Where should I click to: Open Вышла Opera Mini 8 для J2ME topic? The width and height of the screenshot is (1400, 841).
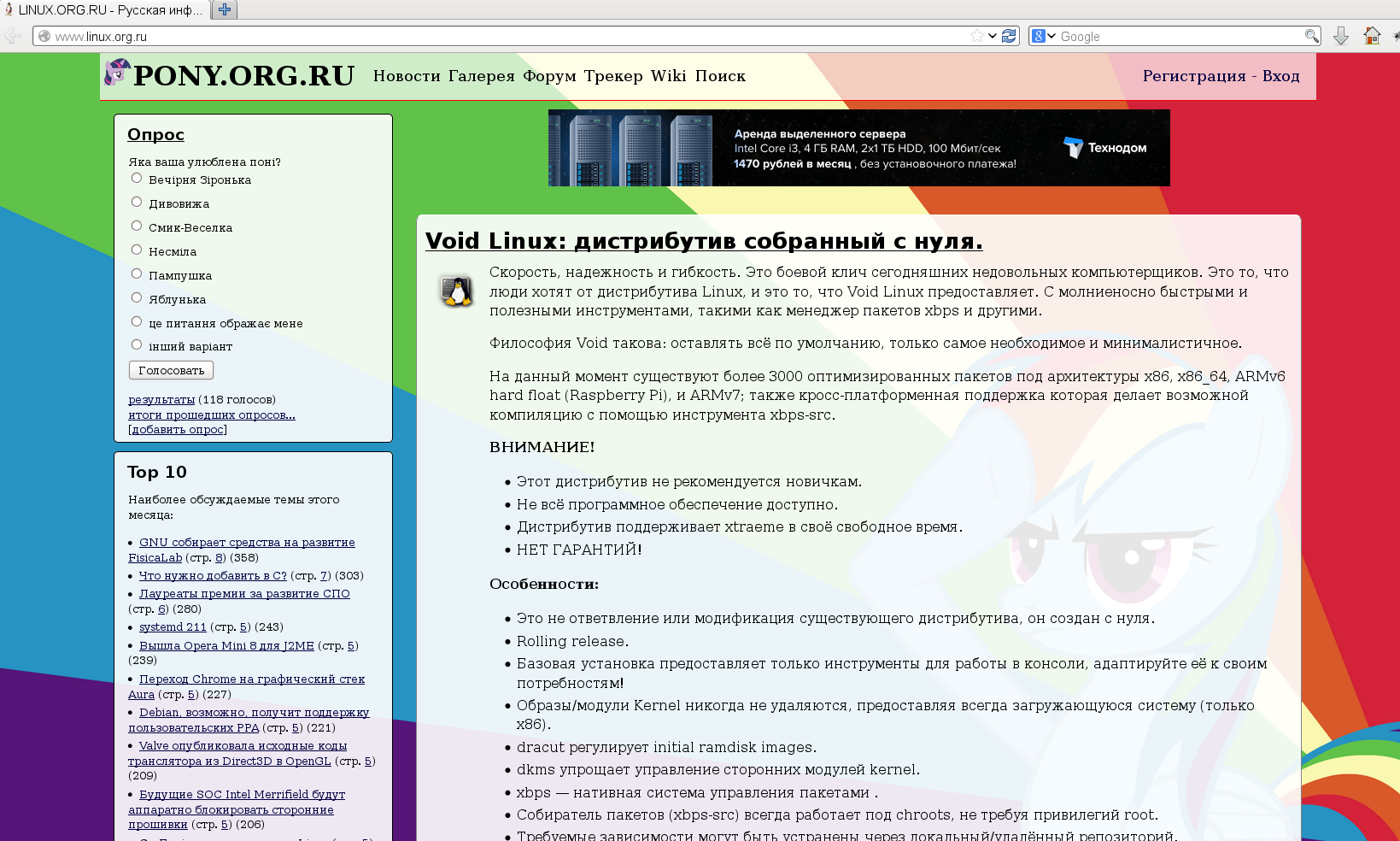(x=226, y=645)
